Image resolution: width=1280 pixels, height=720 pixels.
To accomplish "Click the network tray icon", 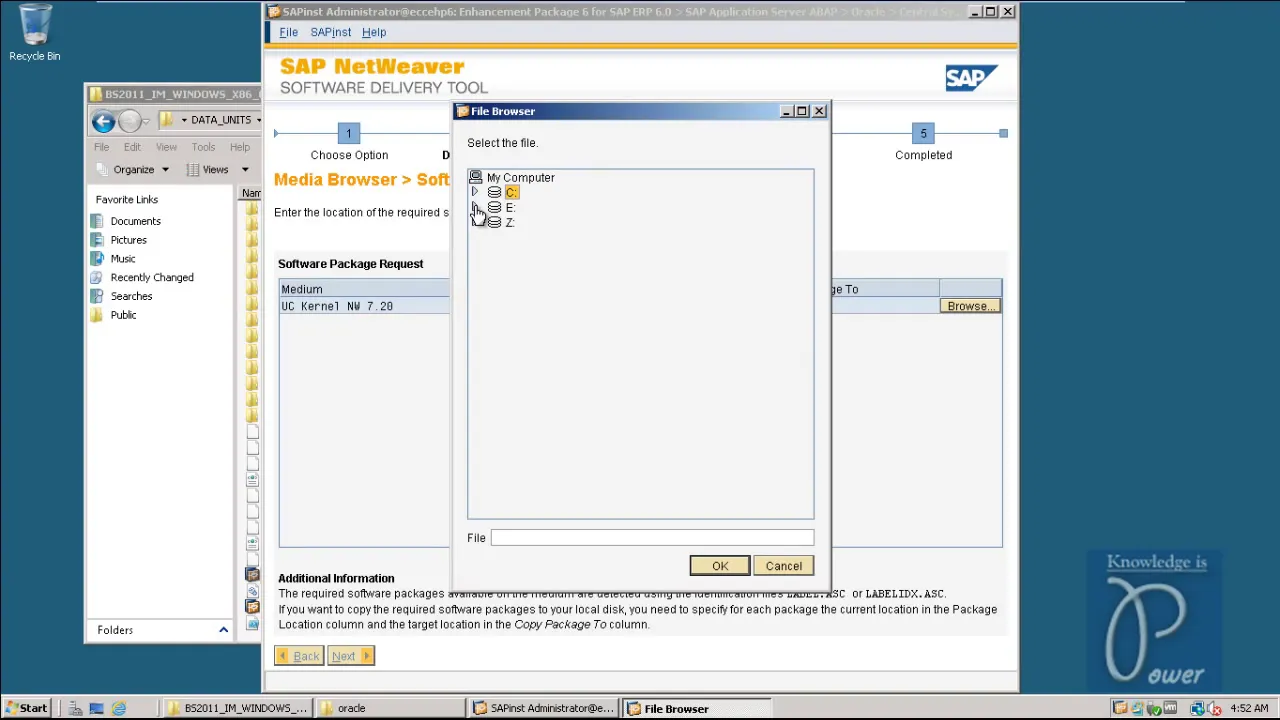I will coord(1199,708).
